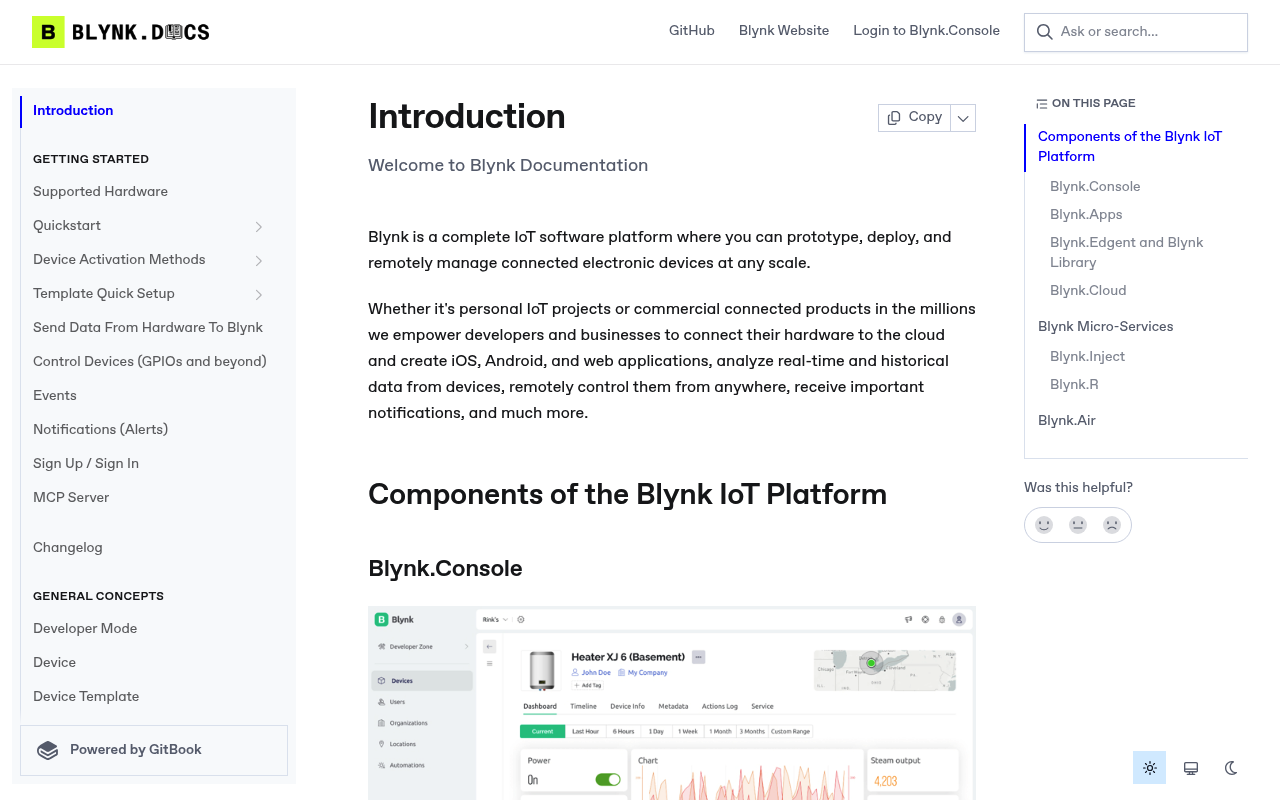Screen dimensions: 1280x800
Task: Click the search magnifier icon
Action: point(1044,32)
